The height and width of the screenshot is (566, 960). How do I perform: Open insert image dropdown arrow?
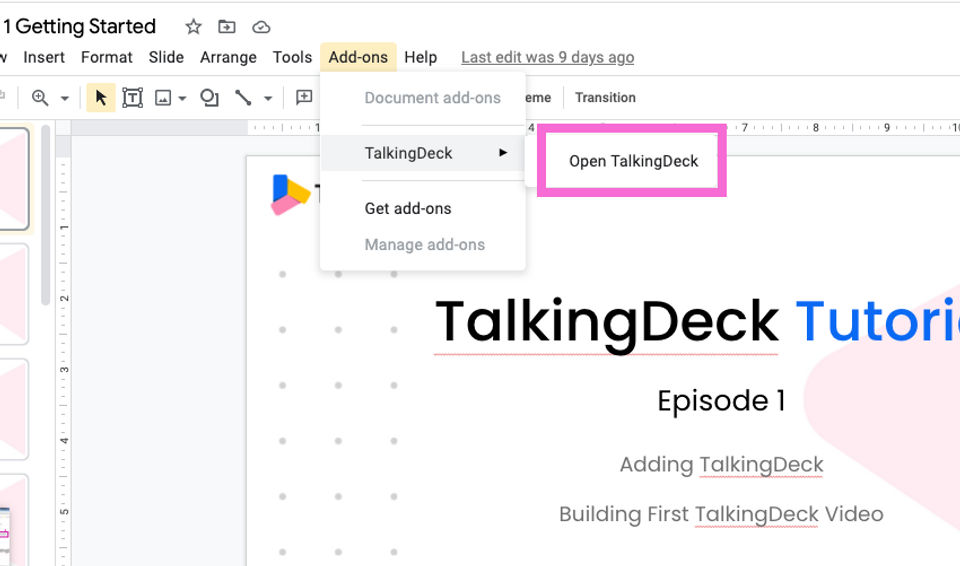click(182, 99)
